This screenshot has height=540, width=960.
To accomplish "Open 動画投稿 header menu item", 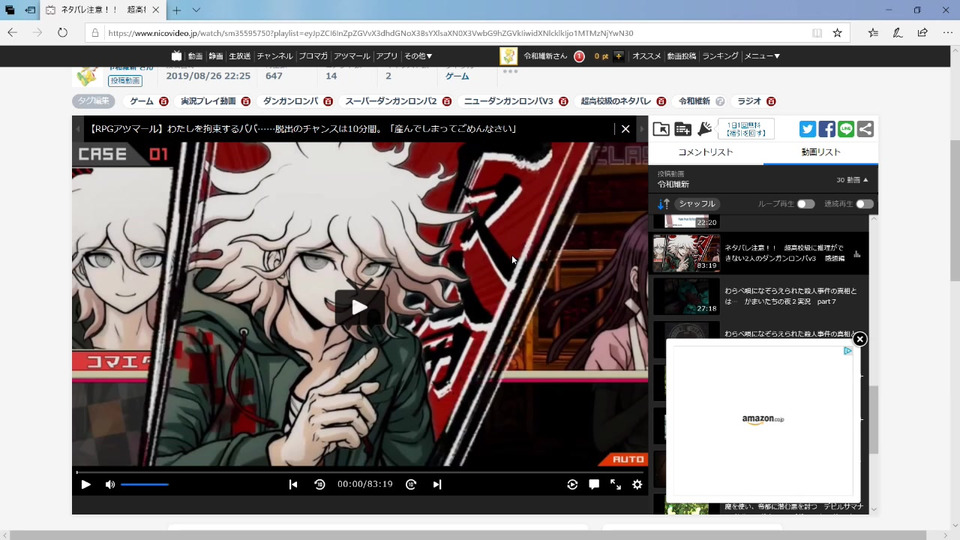I will (681, 56).
